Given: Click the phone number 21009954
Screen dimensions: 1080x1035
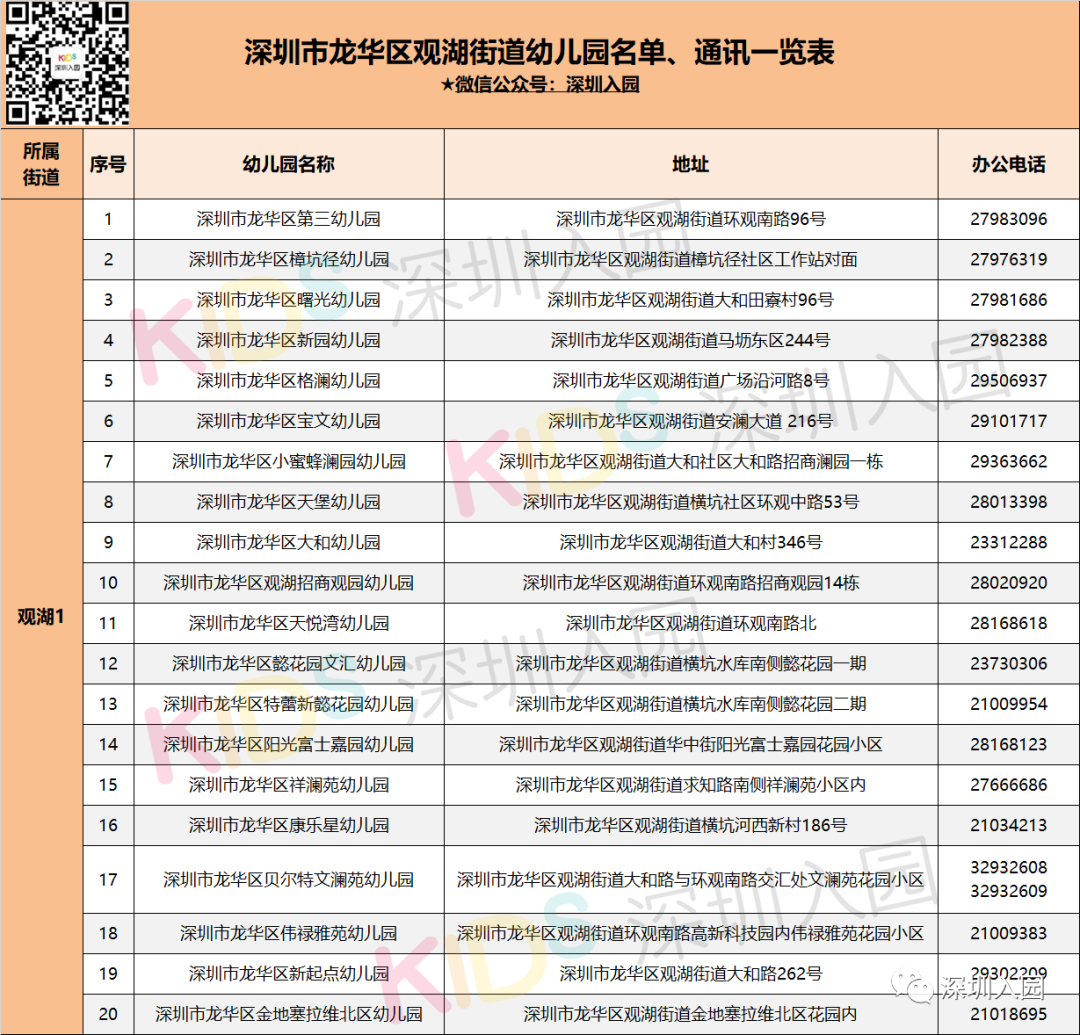Looking at the screenshot, I should (1008, 704).
